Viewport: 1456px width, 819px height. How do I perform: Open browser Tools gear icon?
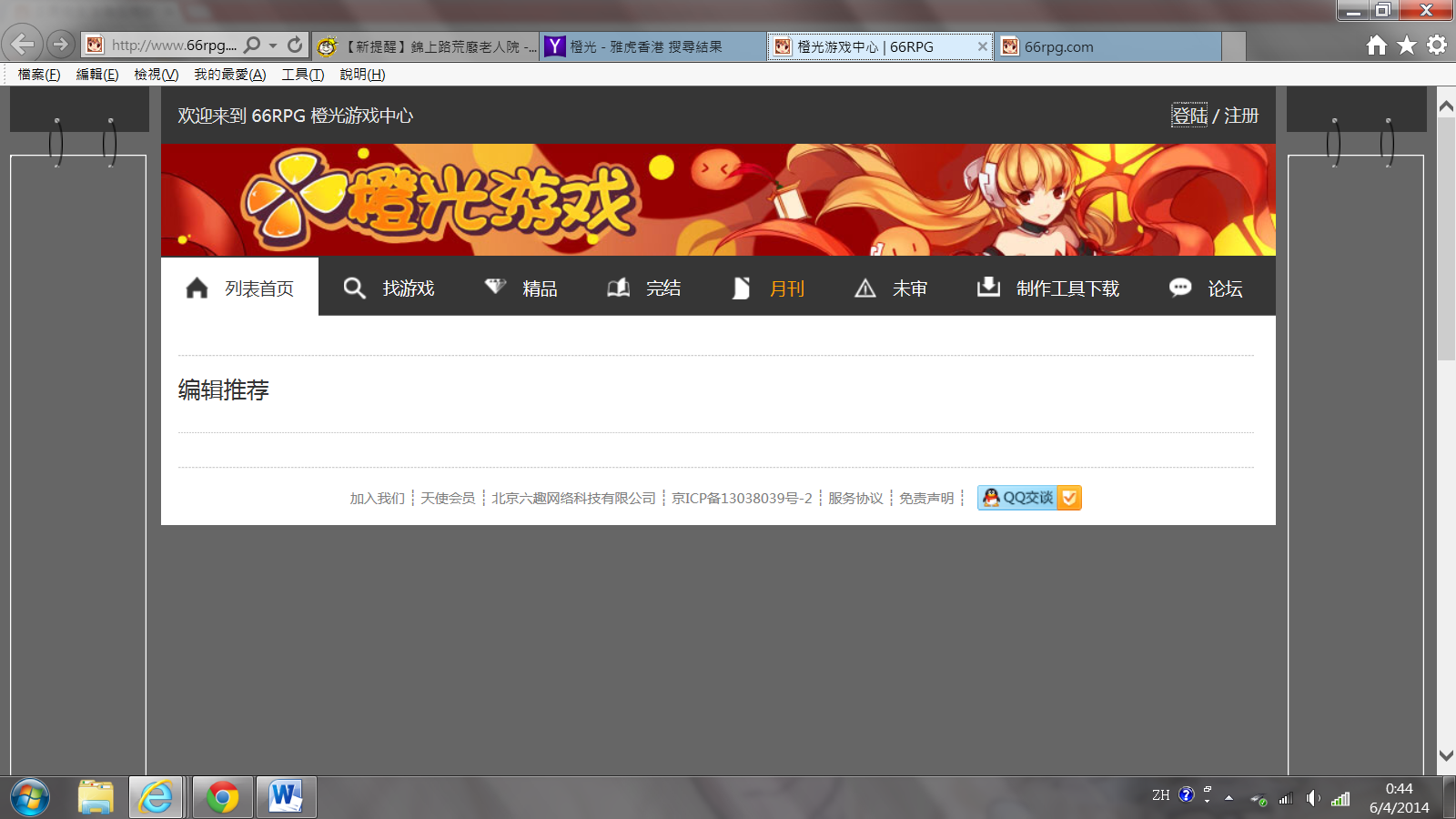1437,45
